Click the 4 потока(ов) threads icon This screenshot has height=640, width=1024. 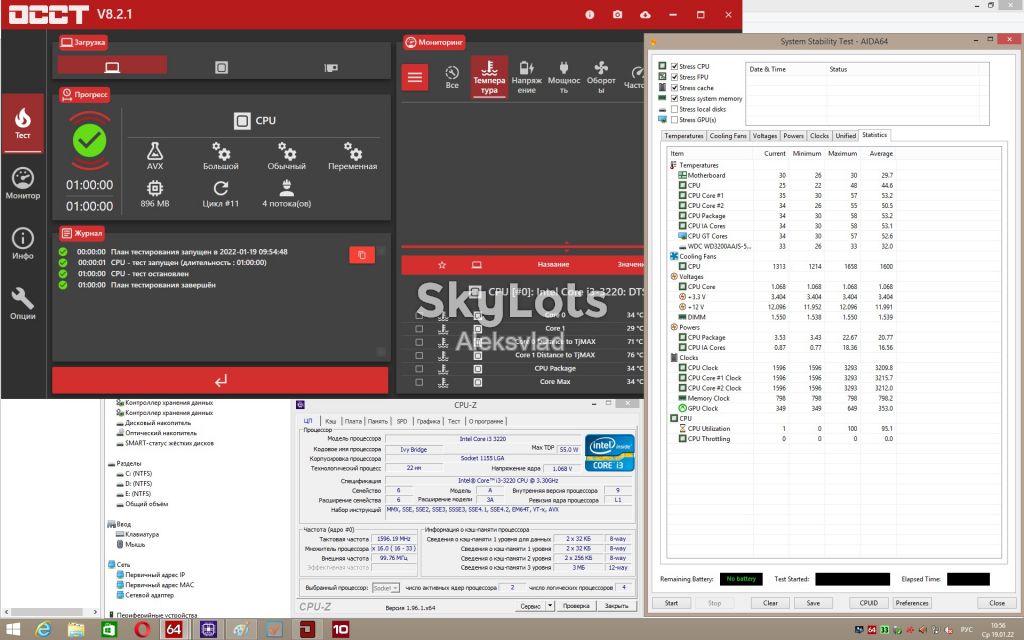[x=287, y=189]
